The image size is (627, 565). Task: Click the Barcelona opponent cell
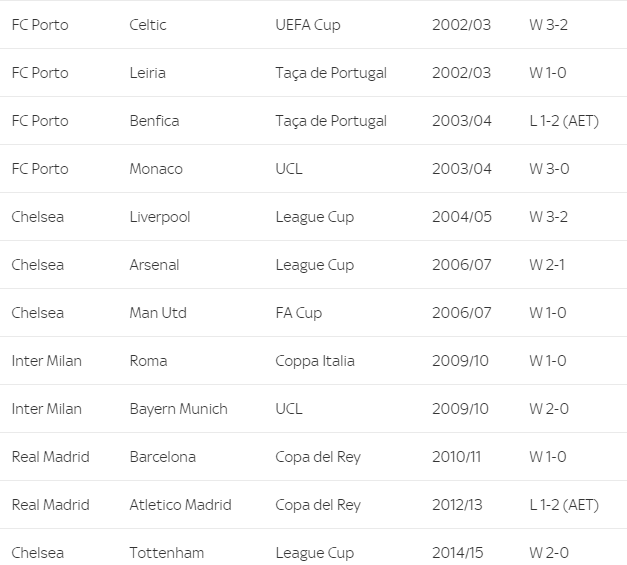pos(163,457)
